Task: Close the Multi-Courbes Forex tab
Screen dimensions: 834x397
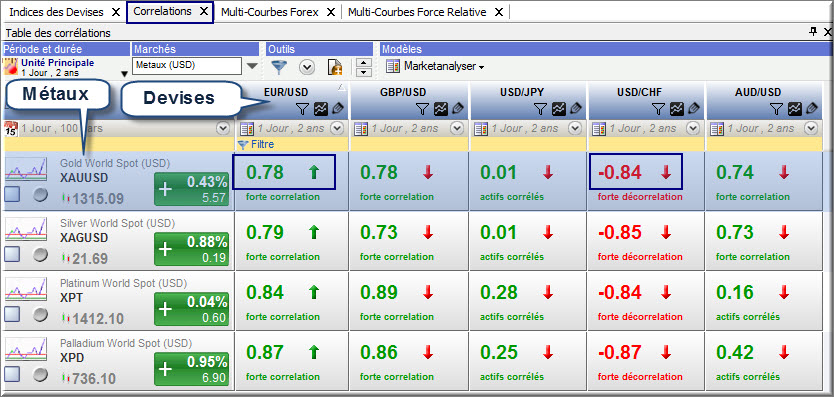Action: 331,12
